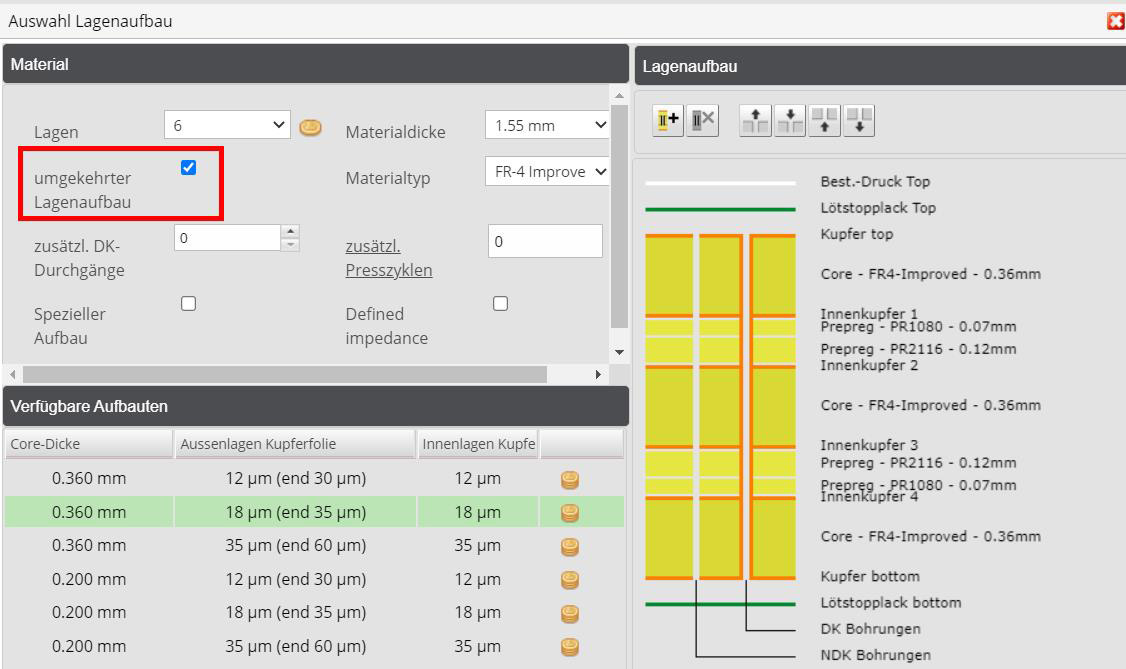This screenshot has width=1126, height=669.
Task: Click the move-layer-up arrow icon
Action: coord(753,120)
